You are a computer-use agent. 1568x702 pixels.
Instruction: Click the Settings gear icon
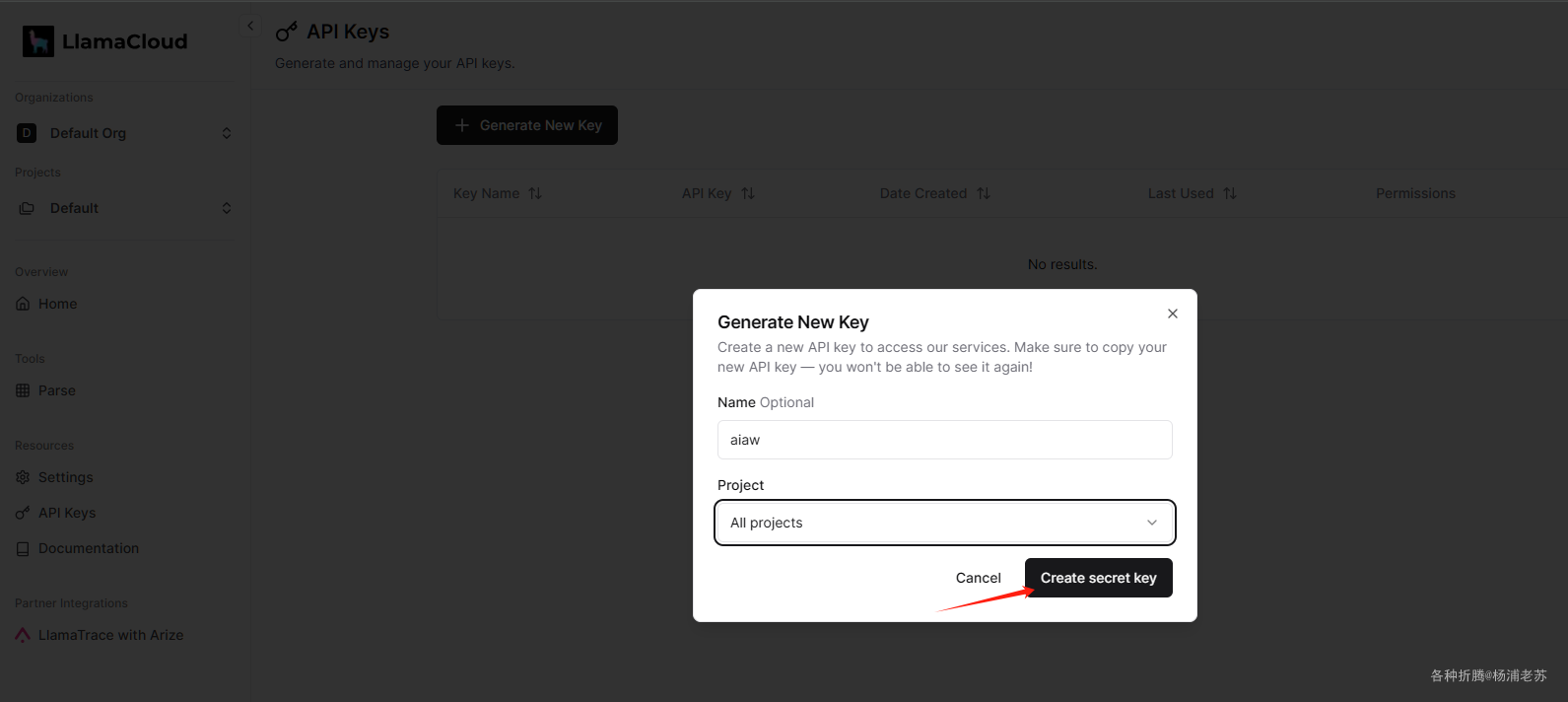[x=23, y=477]
